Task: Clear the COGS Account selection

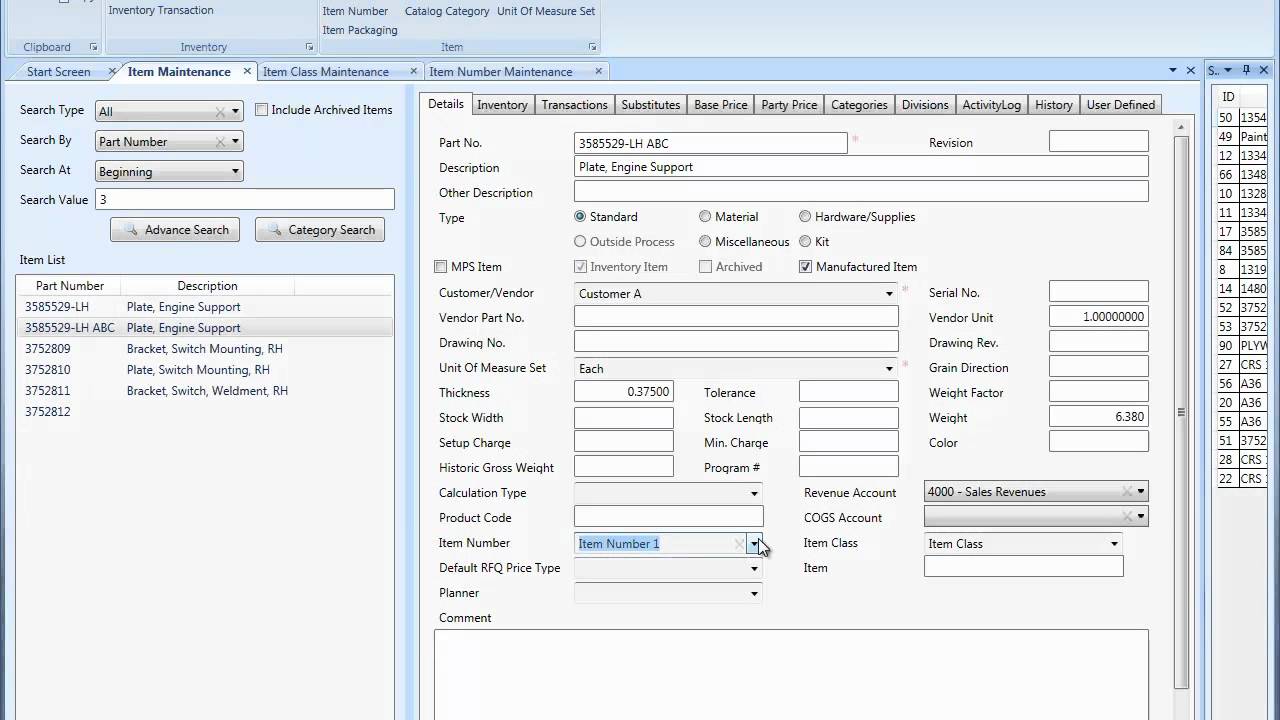Action: point(1127,517)
